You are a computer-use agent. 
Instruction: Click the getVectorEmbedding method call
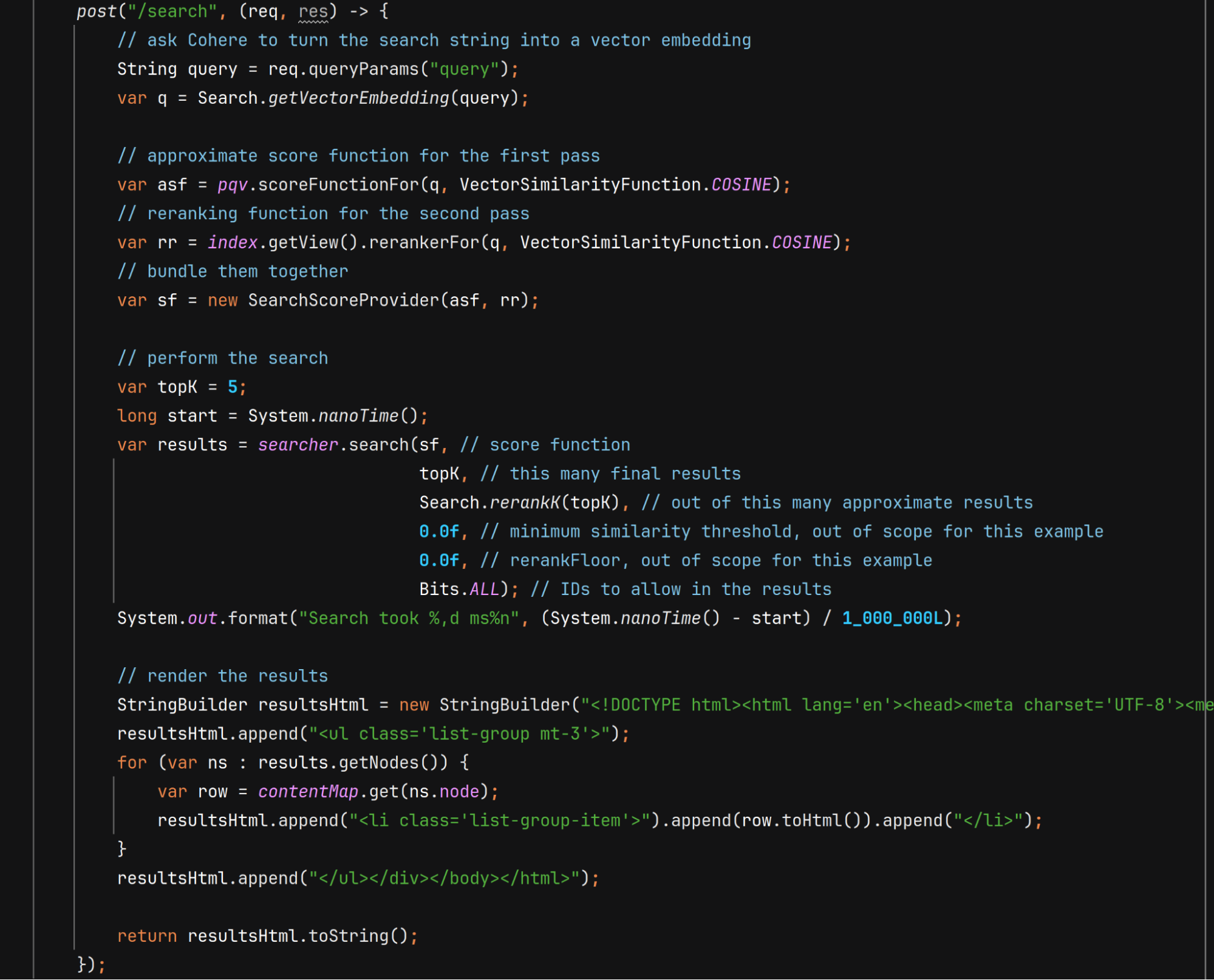pyautogui.click(x=358, y=98)
